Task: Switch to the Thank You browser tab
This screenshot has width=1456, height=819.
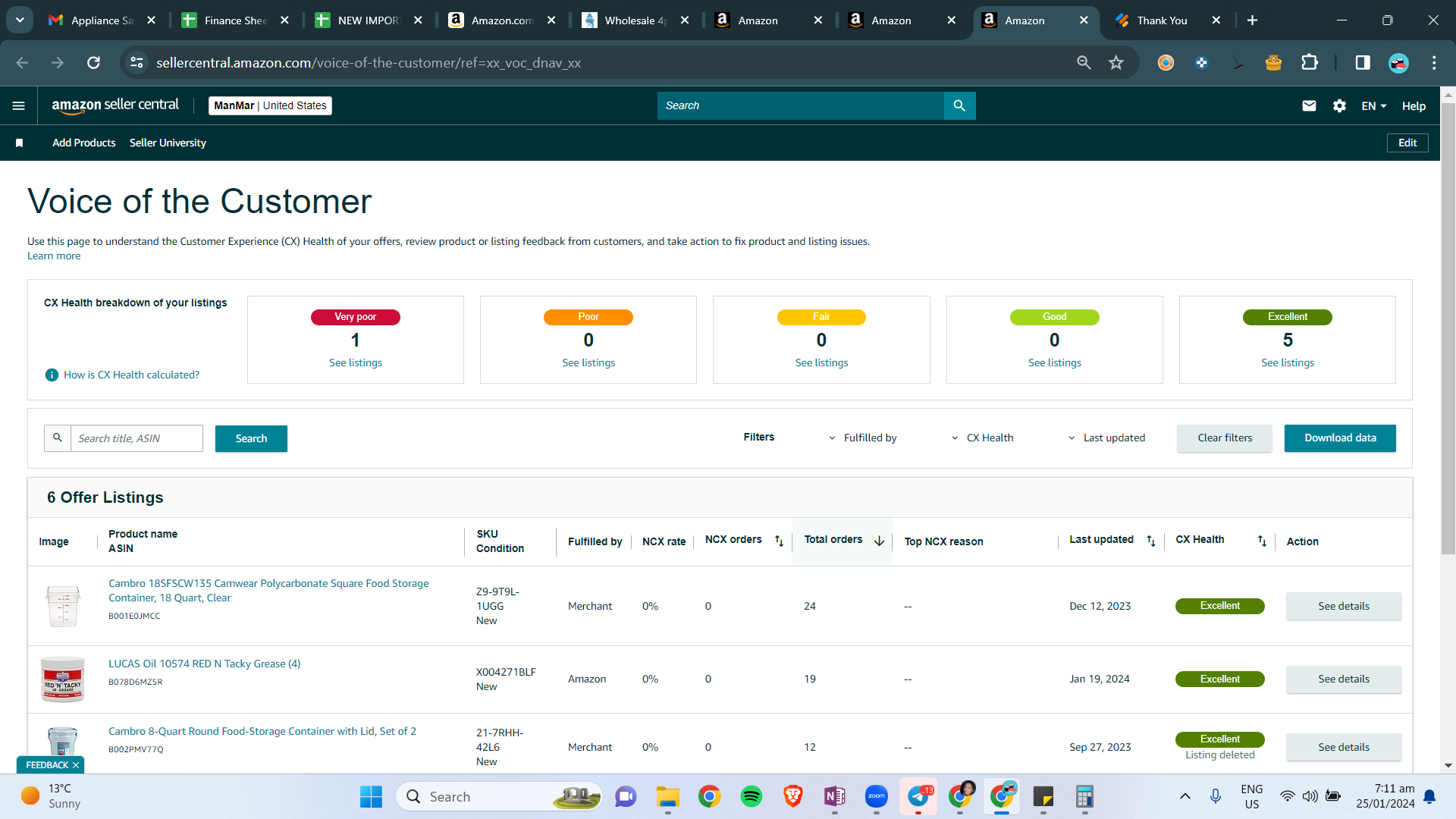Action: [x=1168, y=20]
